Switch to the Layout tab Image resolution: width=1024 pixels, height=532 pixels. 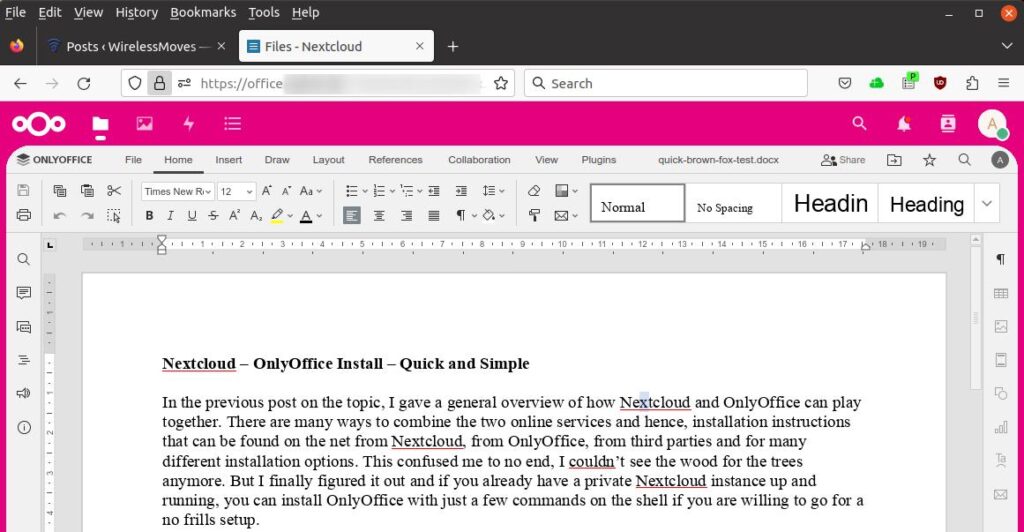coord(328,160)
